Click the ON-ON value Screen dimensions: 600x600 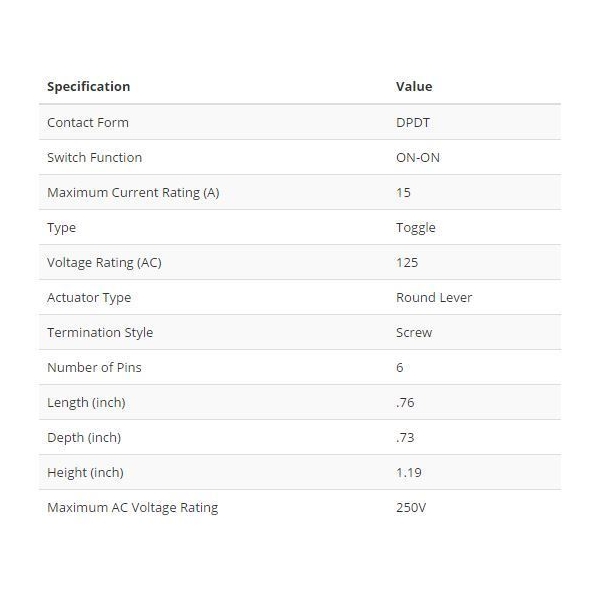point(417,157)
